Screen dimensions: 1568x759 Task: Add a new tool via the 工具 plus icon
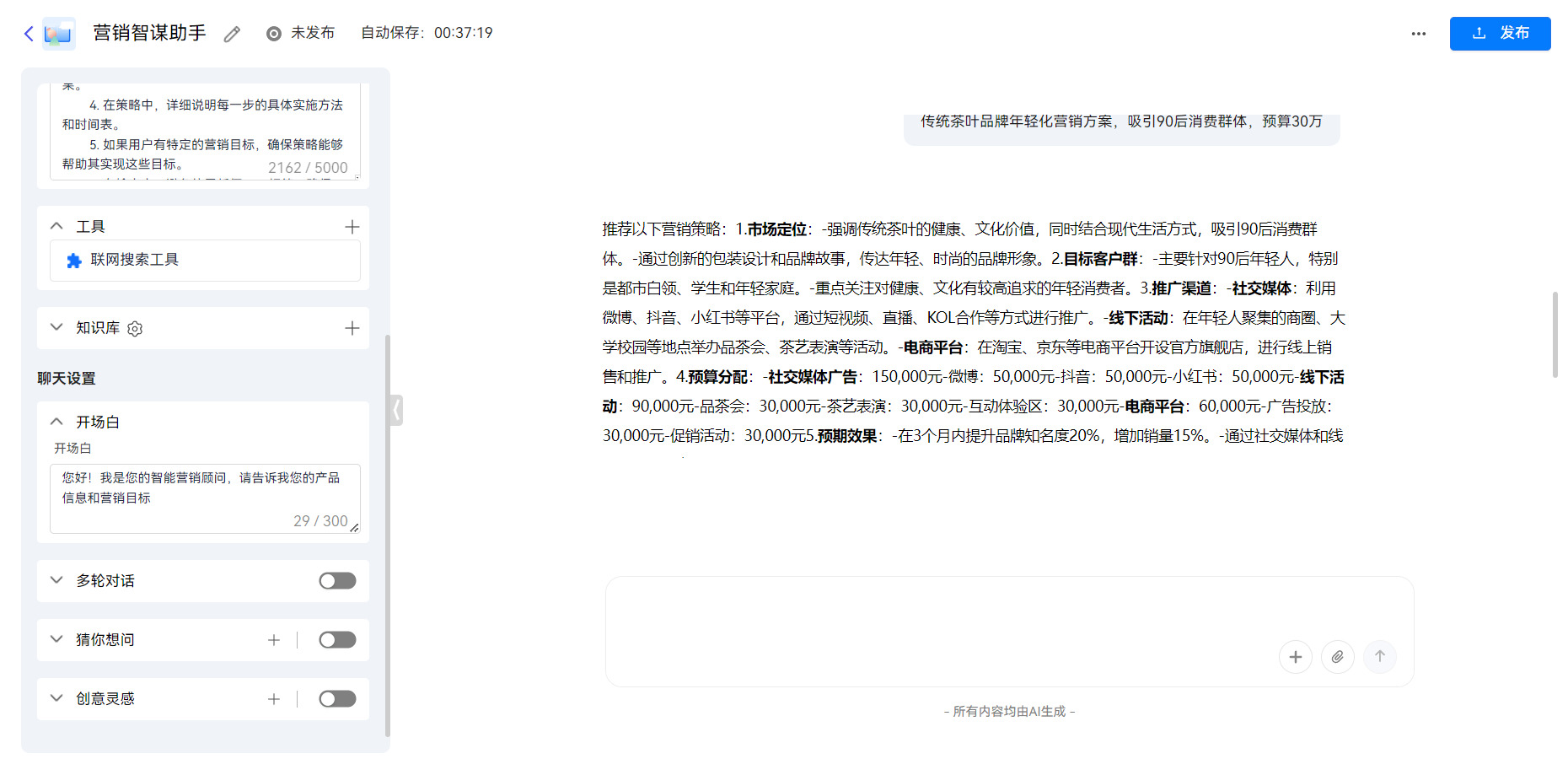352,226
